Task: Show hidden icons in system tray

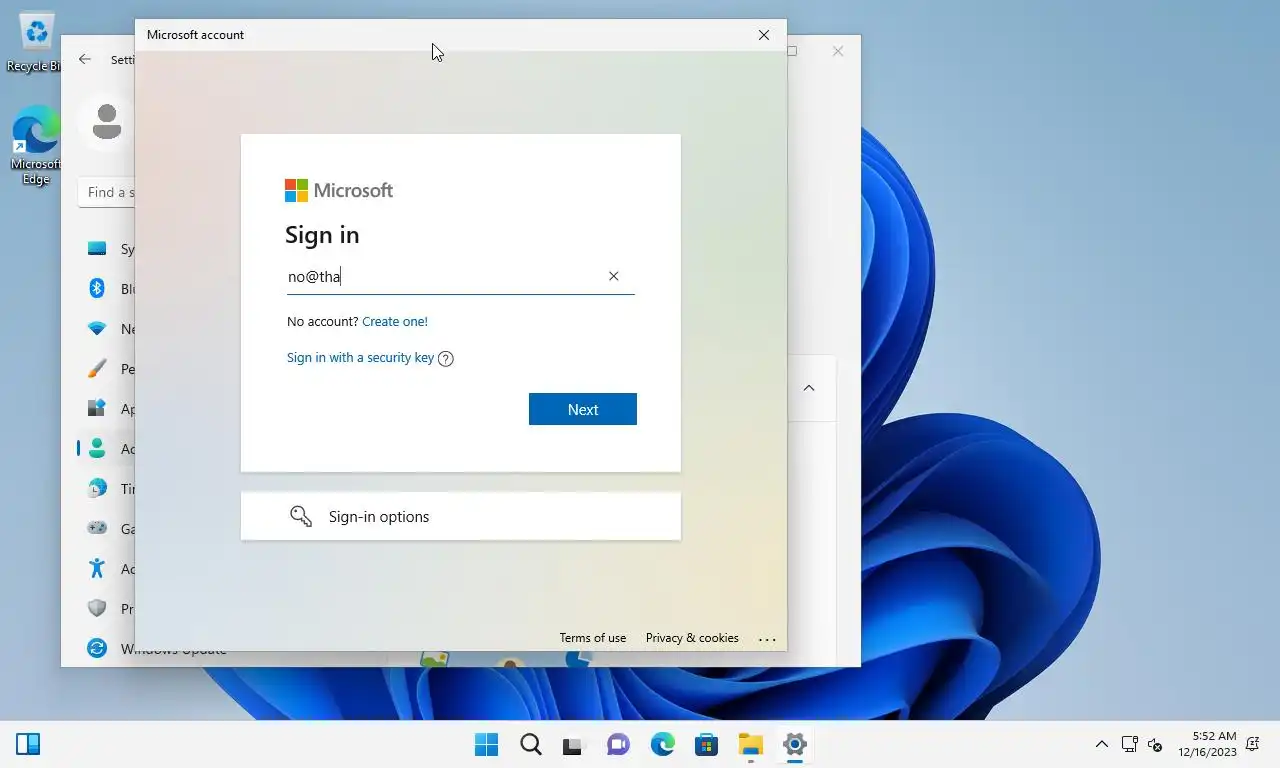Action: [1102, 744]
